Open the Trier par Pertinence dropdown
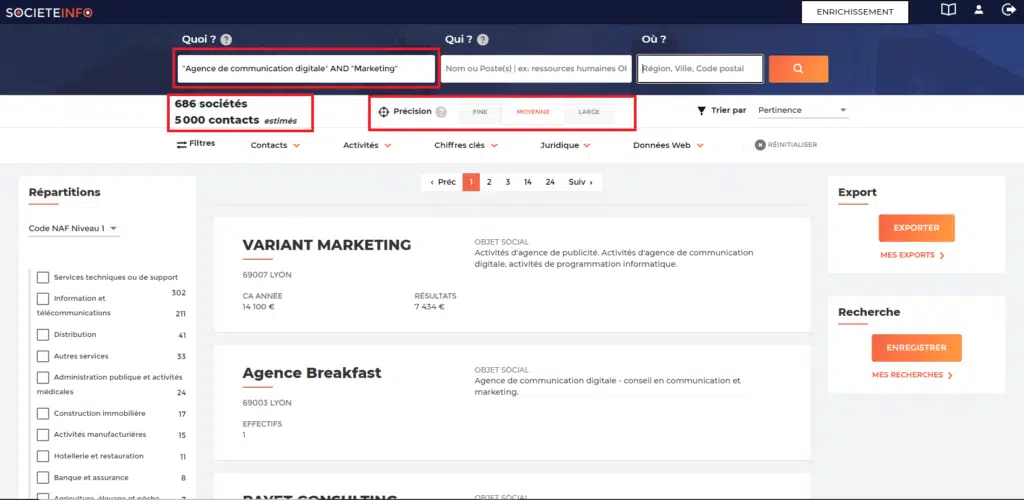Image resolution: width=1024 pixels, height=500 pixels. pyautogui.click(x=802, y=110)
